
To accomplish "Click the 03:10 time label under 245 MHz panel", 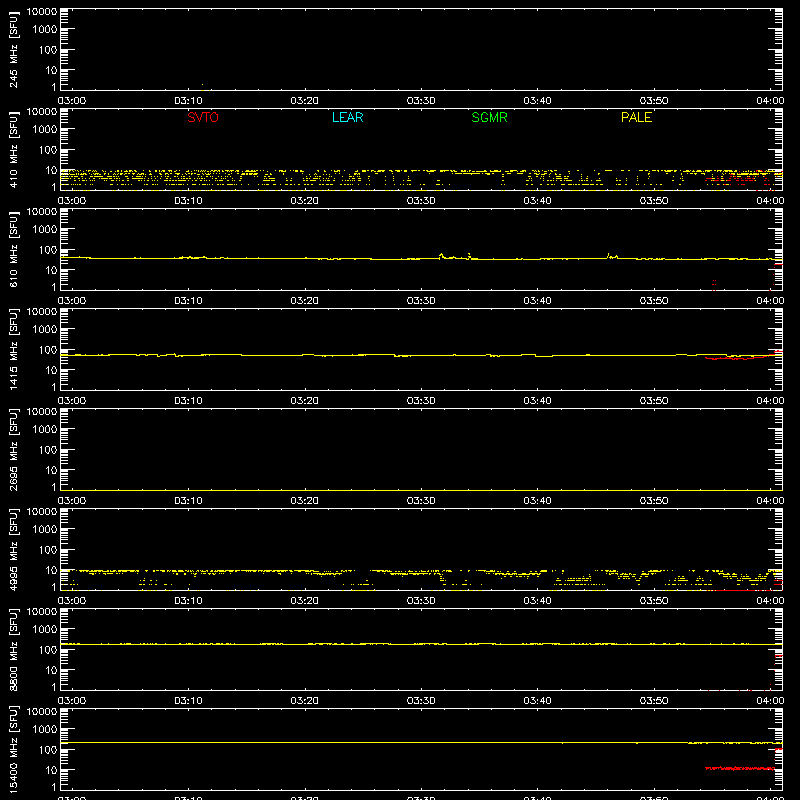I will (188, 101).
